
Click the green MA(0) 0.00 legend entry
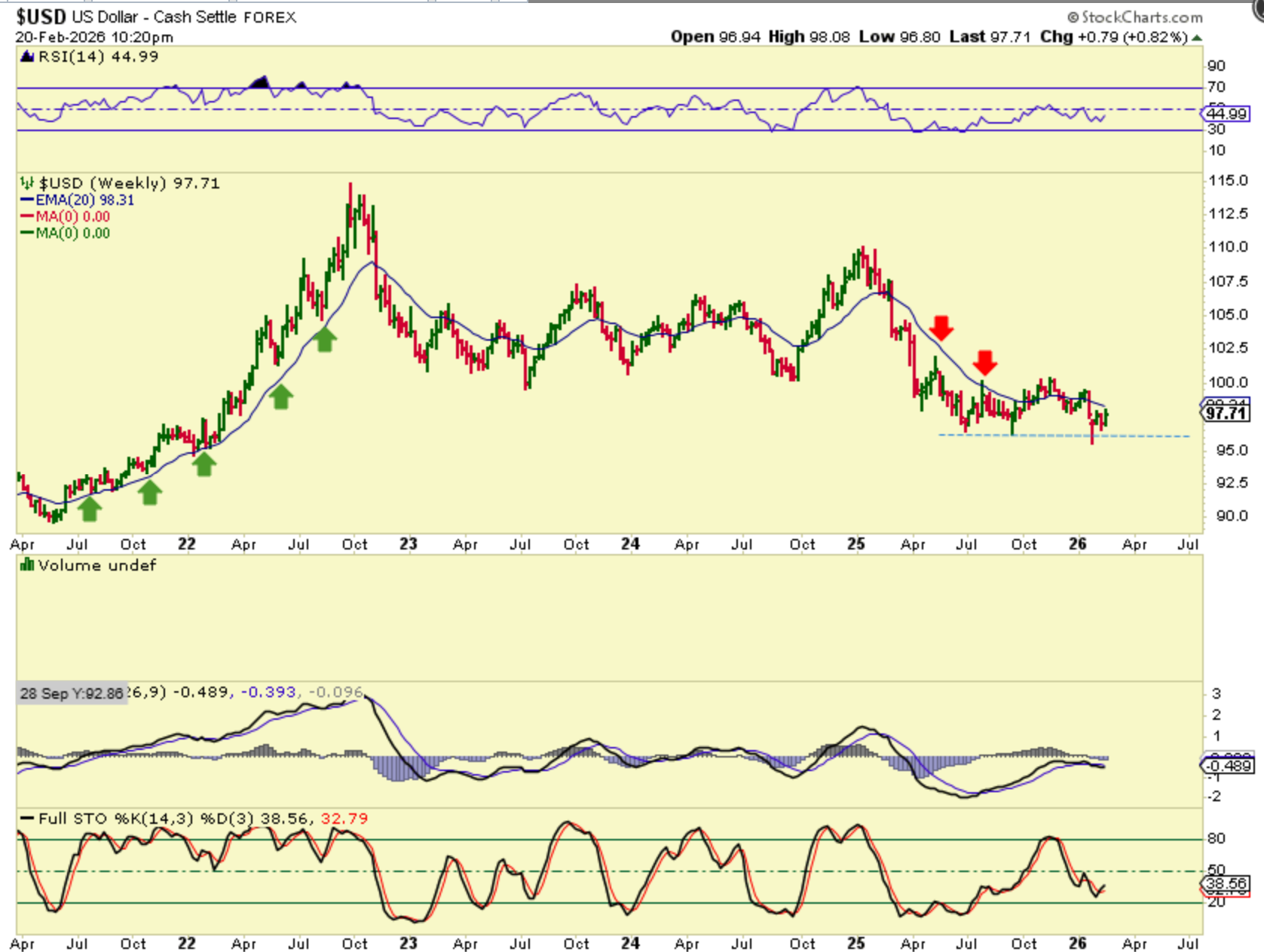point(72,233)
